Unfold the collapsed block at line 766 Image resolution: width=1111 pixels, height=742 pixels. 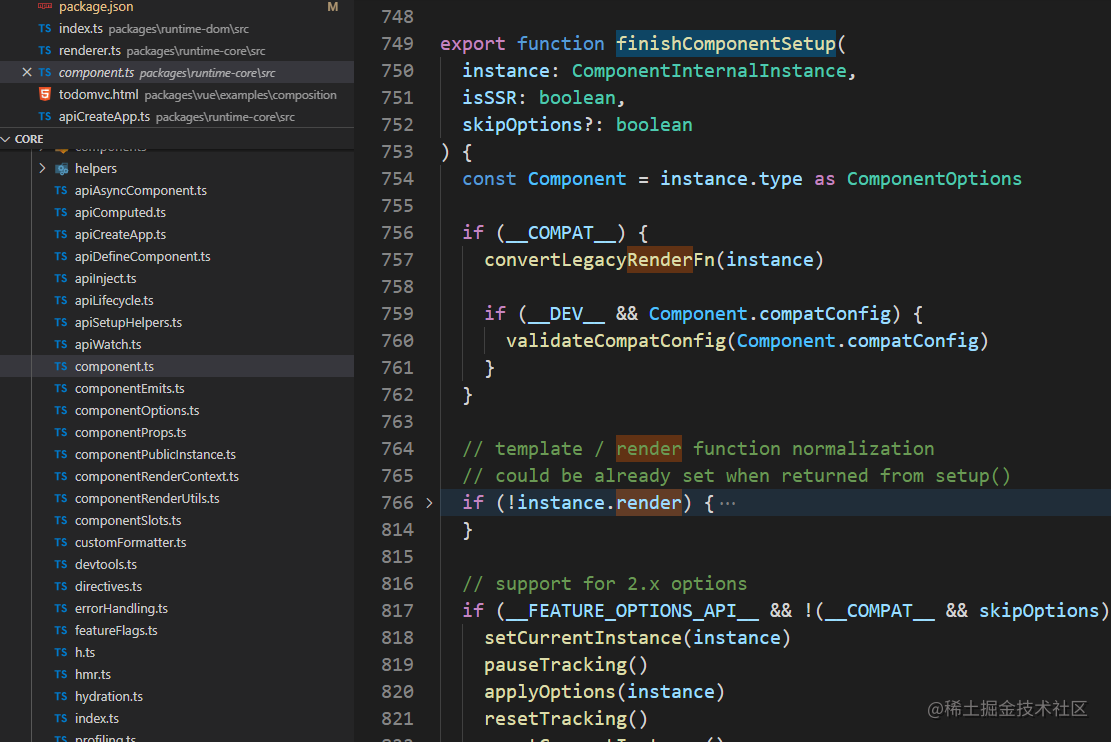click(x=429, y=503)
